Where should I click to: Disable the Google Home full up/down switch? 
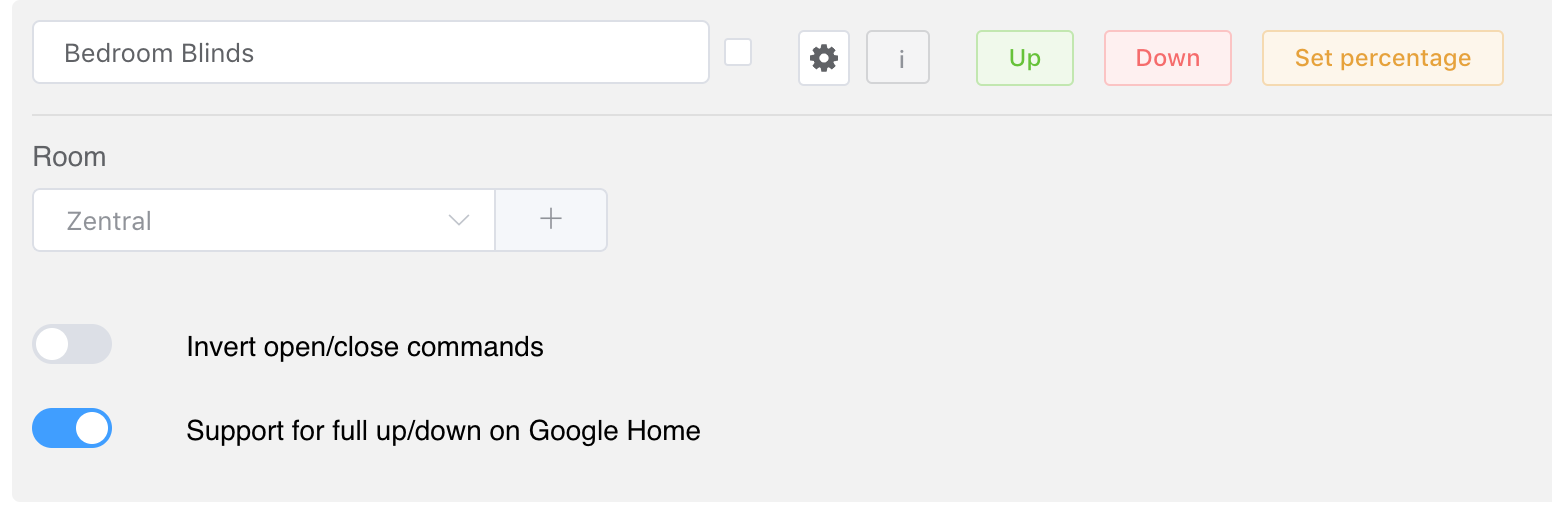[72, 429]
